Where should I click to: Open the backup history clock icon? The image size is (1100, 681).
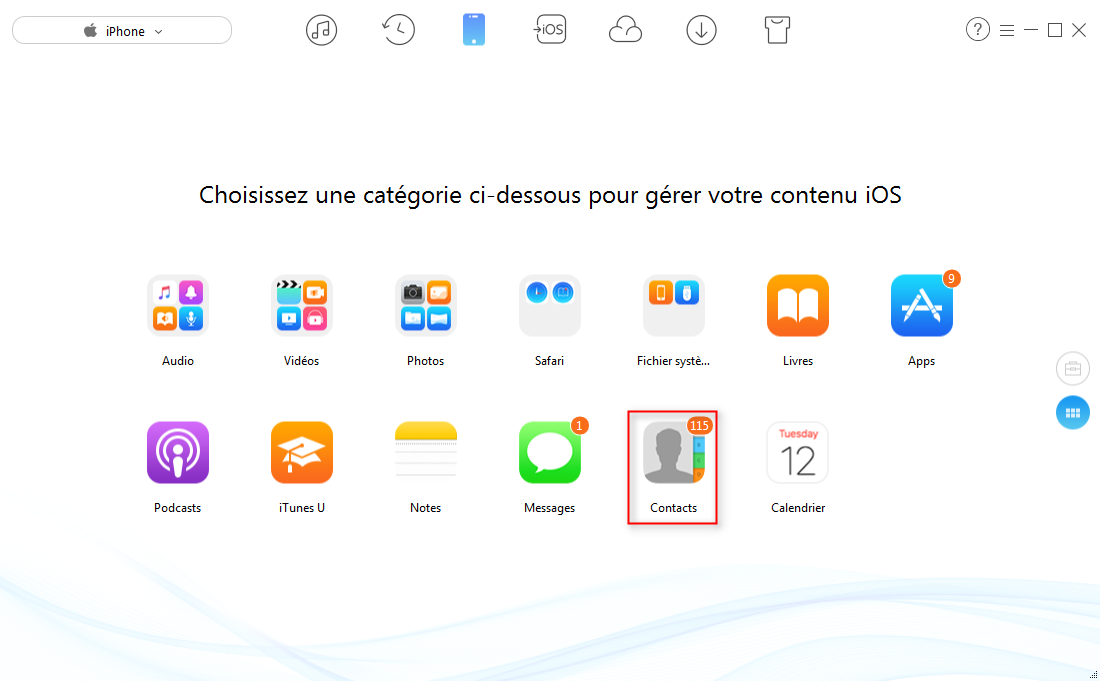coord(398,30)
